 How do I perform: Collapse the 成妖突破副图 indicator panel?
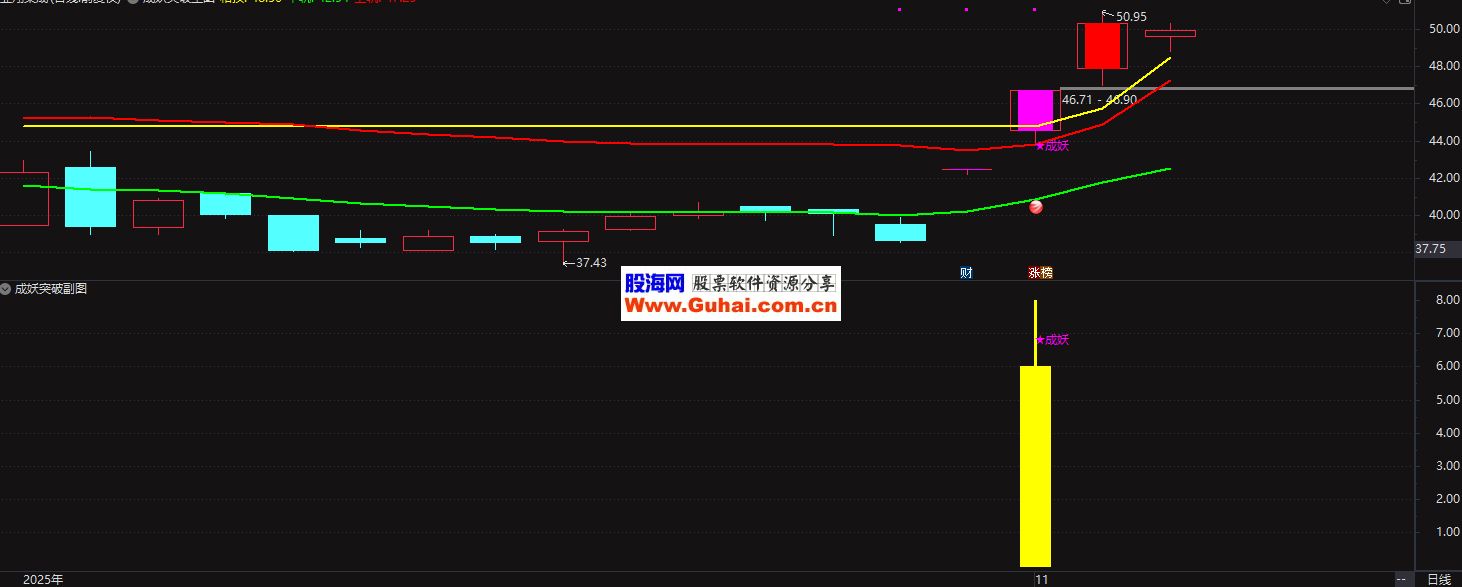(6, 289)
